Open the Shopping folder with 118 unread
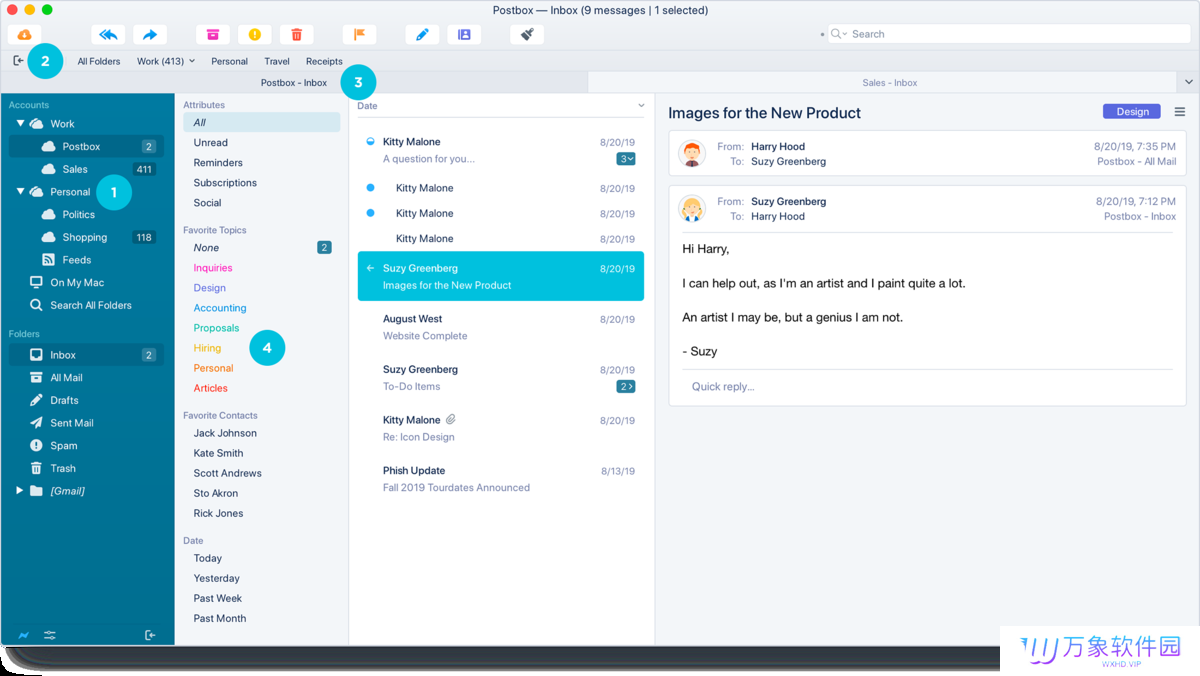Image resolution: width=1200 pixels, height=676 pixels. pos(86,237)
